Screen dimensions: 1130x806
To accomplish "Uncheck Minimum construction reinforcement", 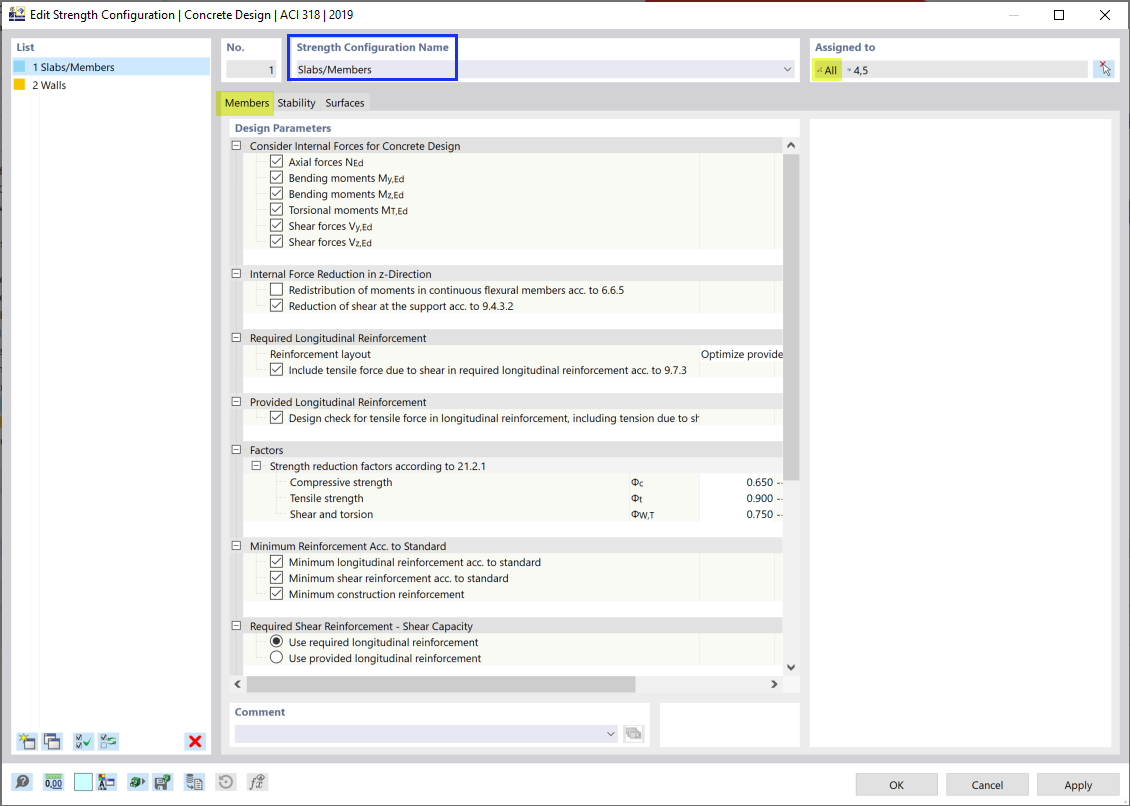I will point(276,593).
